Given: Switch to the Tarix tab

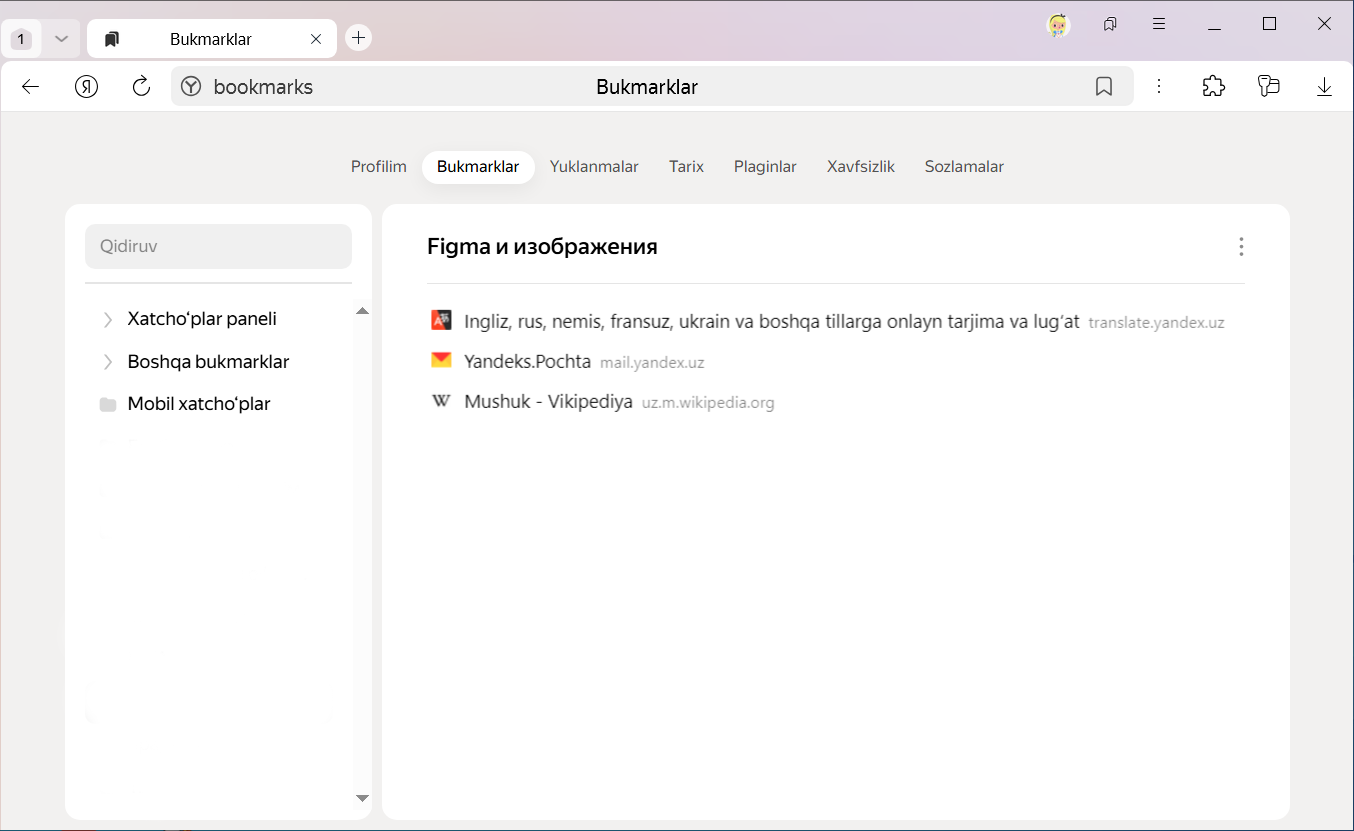Looking at the screenshot, I should [686, 167].
